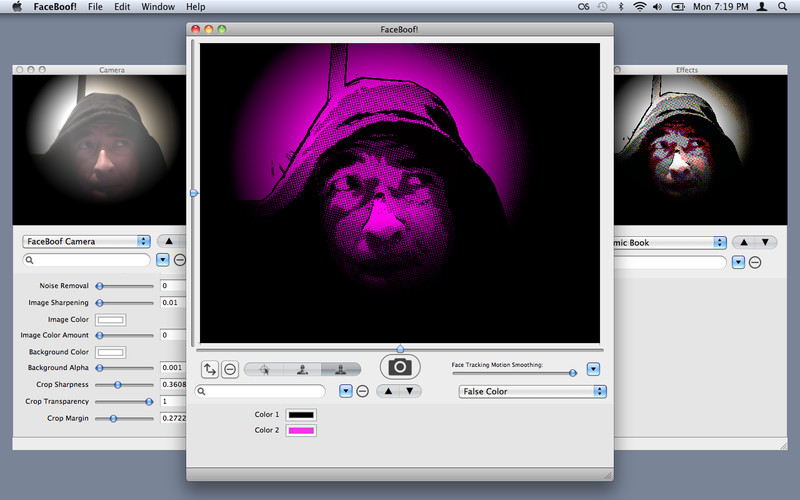Open the File menu
The width and height of the screenshot is (800, 500).
(x=95, y=7)
